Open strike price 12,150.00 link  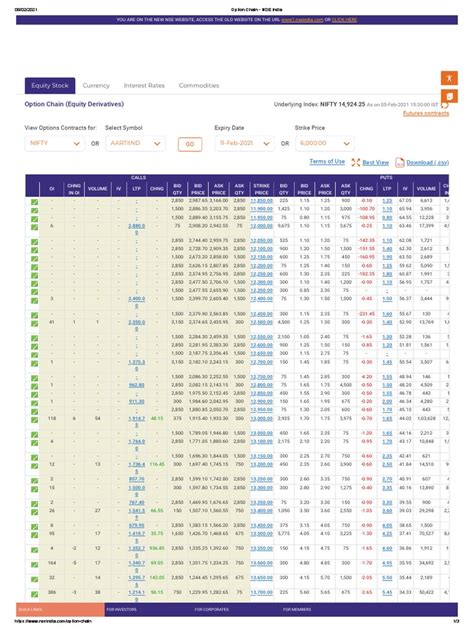262,257
